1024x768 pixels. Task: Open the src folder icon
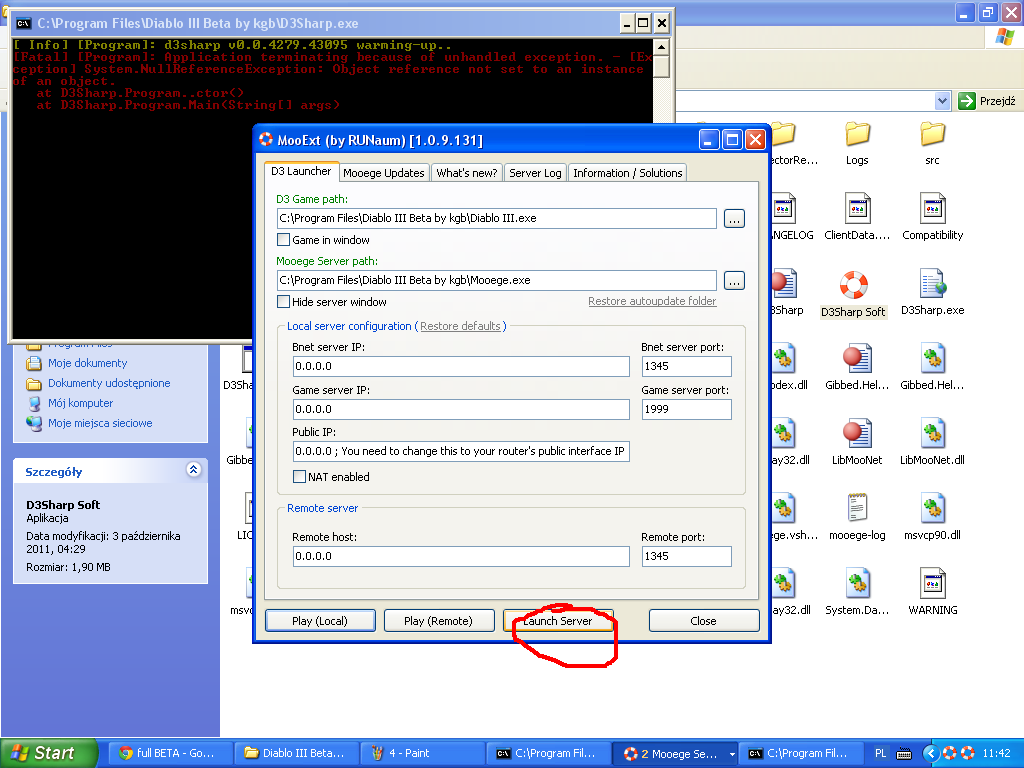[x=932, y=135]
